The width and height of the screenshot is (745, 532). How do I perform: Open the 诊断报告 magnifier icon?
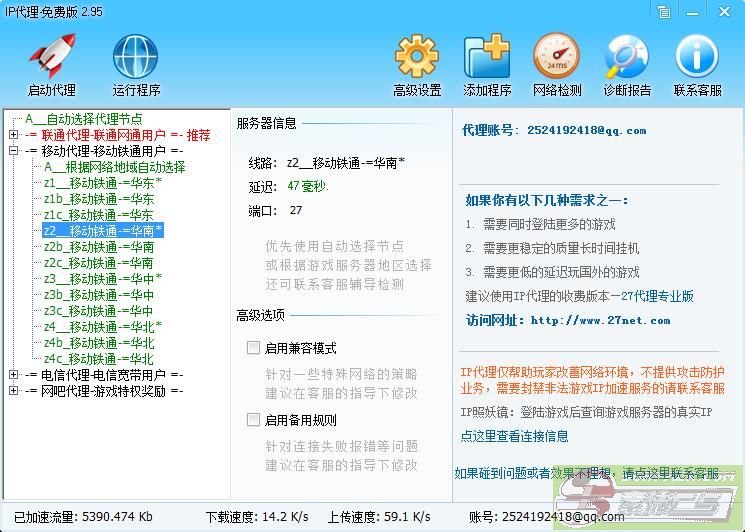click(627, 57)
